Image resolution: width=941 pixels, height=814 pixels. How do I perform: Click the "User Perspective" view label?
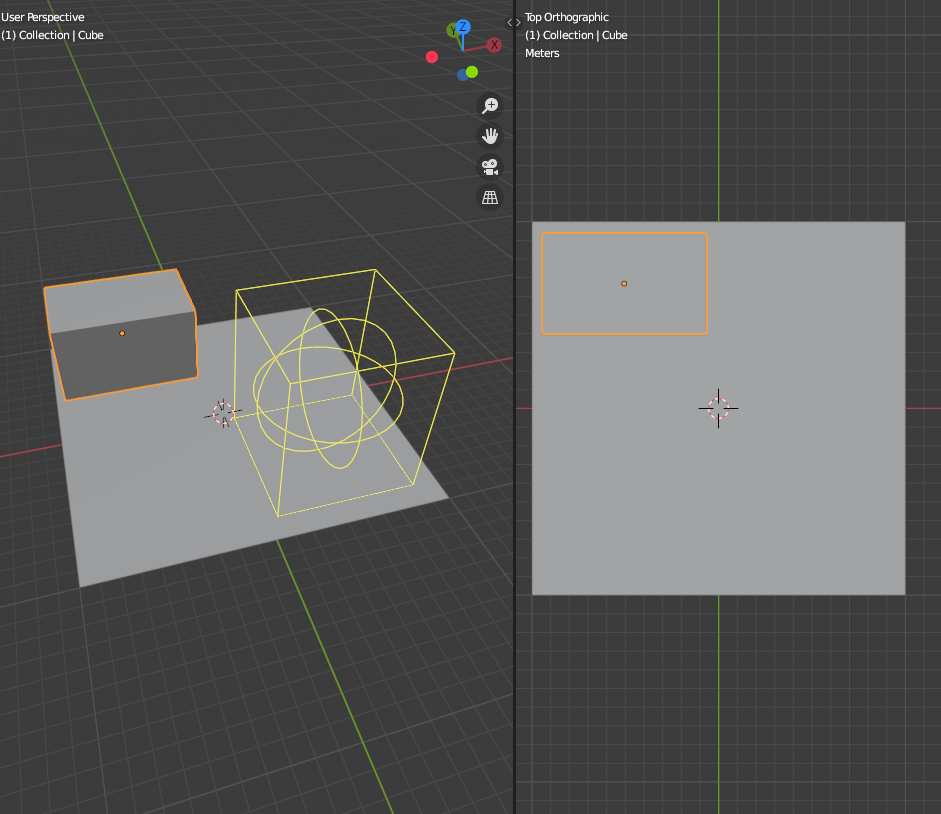coord(43,17)
